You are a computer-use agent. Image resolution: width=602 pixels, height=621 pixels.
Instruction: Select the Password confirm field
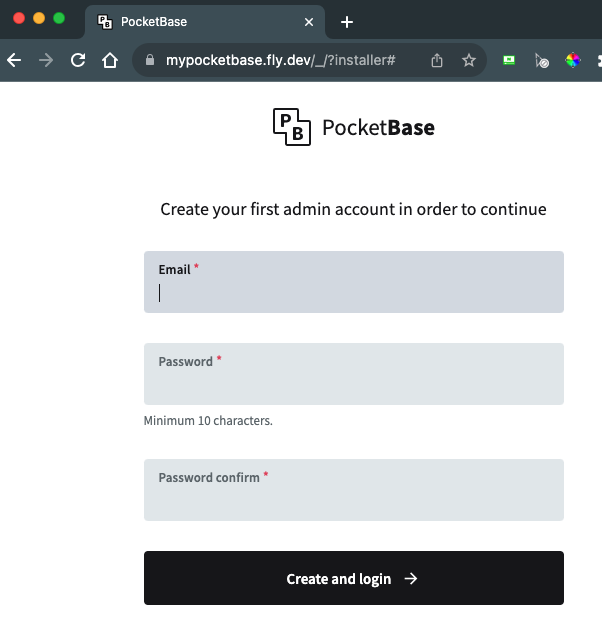[x=354, y=498]
